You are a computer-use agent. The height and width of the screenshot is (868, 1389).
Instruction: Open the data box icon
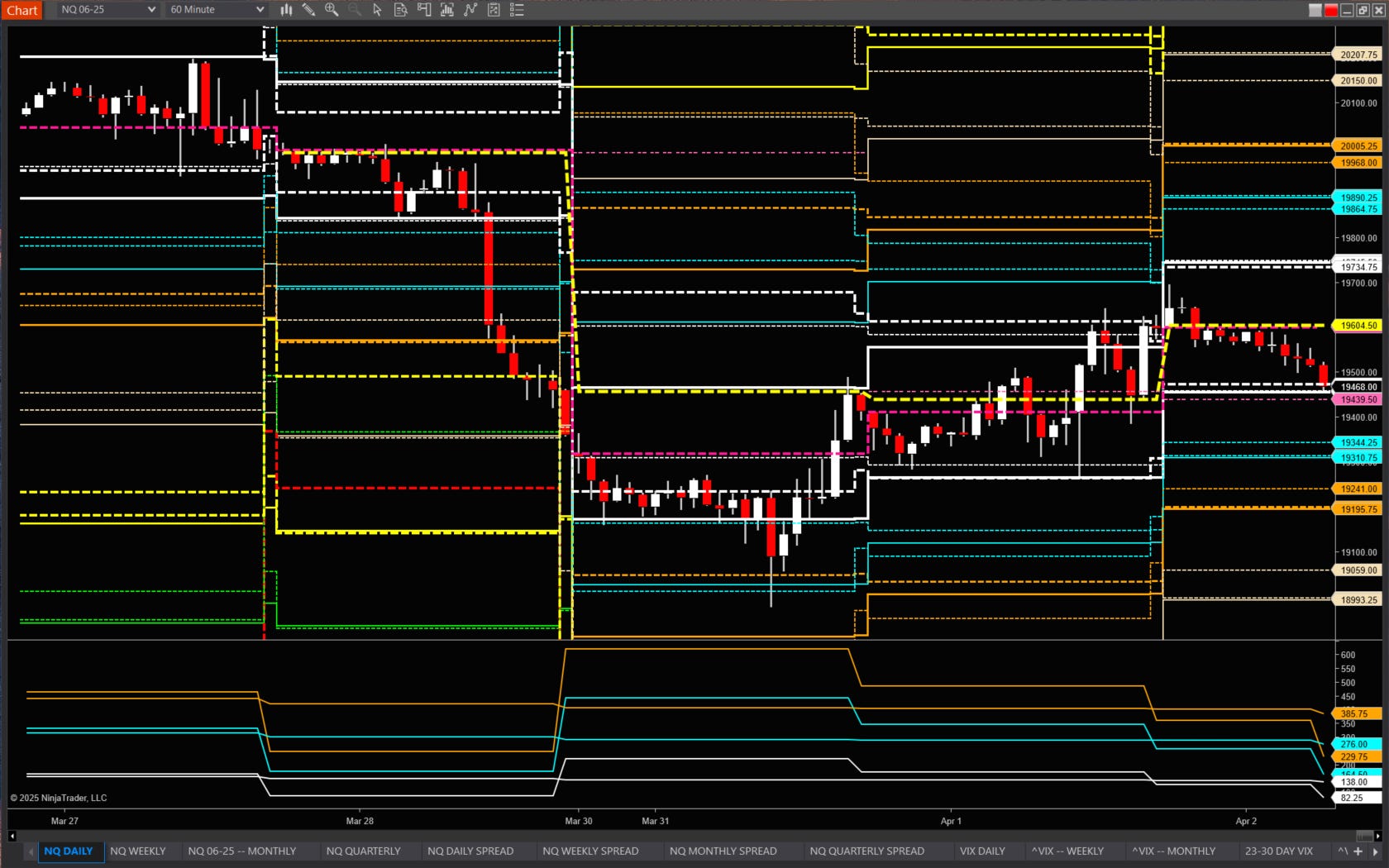pos(401,10)
